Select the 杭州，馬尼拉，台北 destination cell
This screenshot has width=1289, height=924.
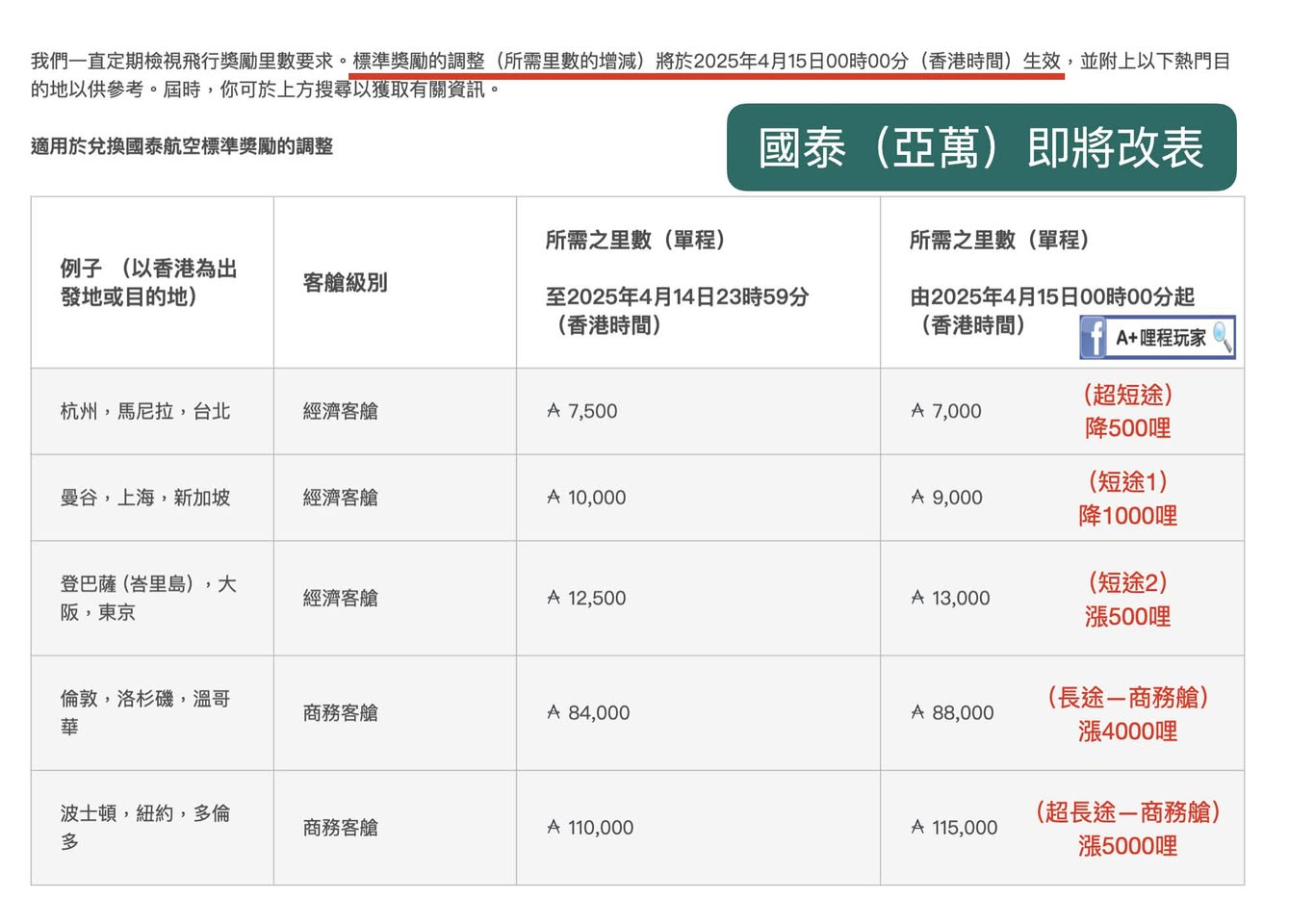pyautogui.click(x=145, y=411)
